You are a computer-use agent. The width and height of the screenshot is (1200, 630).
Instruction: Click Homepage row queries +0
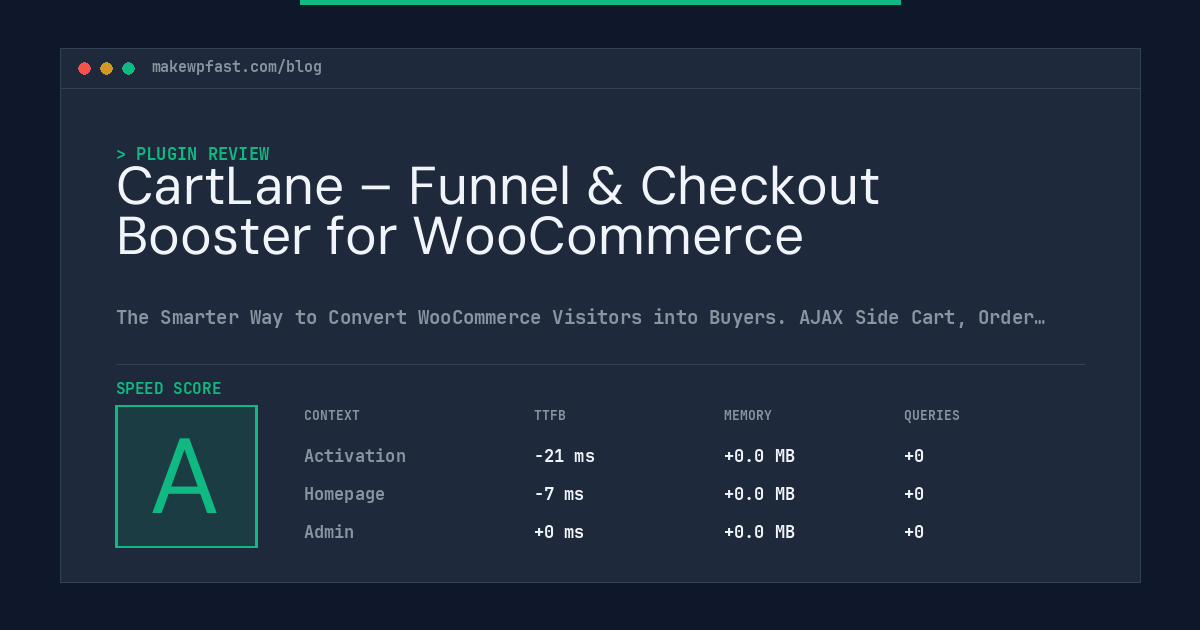point(914,494)
